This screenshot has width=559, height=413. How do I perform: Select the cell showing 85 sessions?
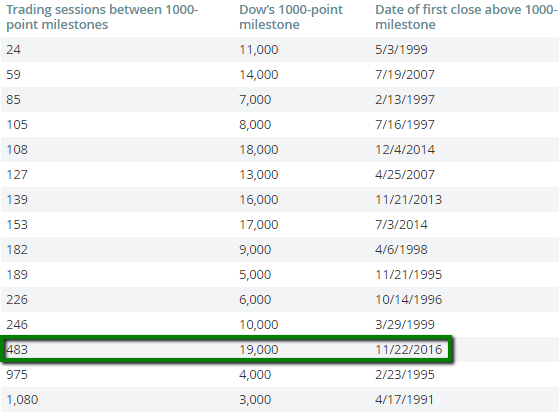[14, 100]
